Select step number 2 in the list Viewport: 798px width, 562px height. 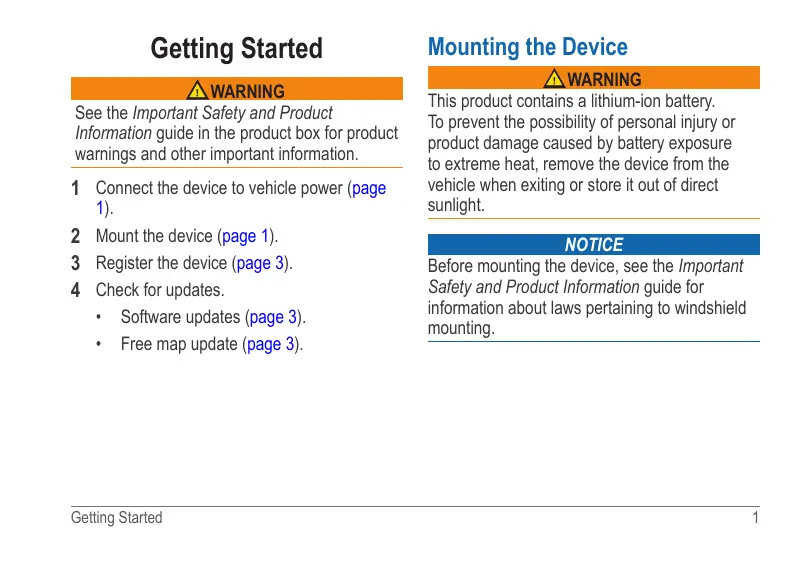(x=77, y=236)
